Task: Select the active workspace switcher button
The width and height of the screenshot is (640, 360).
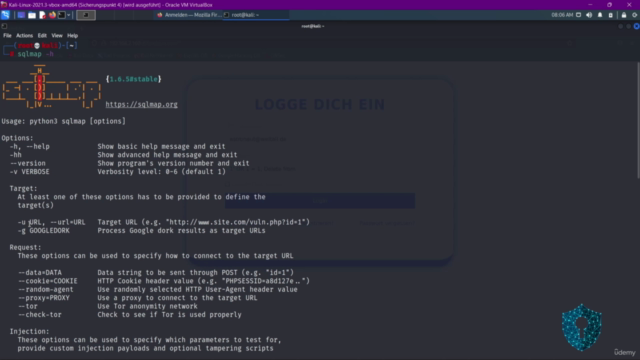Action: click(86, 15)
